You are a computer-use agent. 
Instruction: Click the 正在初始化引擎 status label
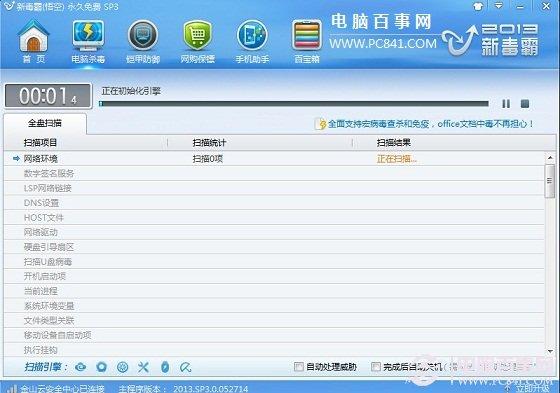pos(131,91)
